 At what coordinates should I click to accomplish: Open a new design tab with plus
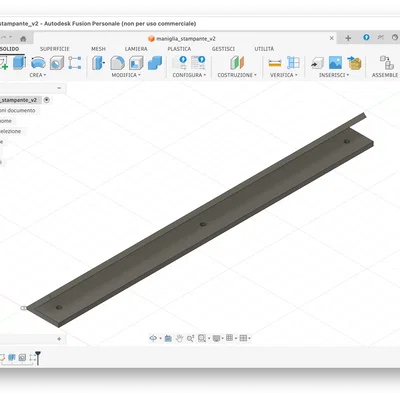coord(348,38)
